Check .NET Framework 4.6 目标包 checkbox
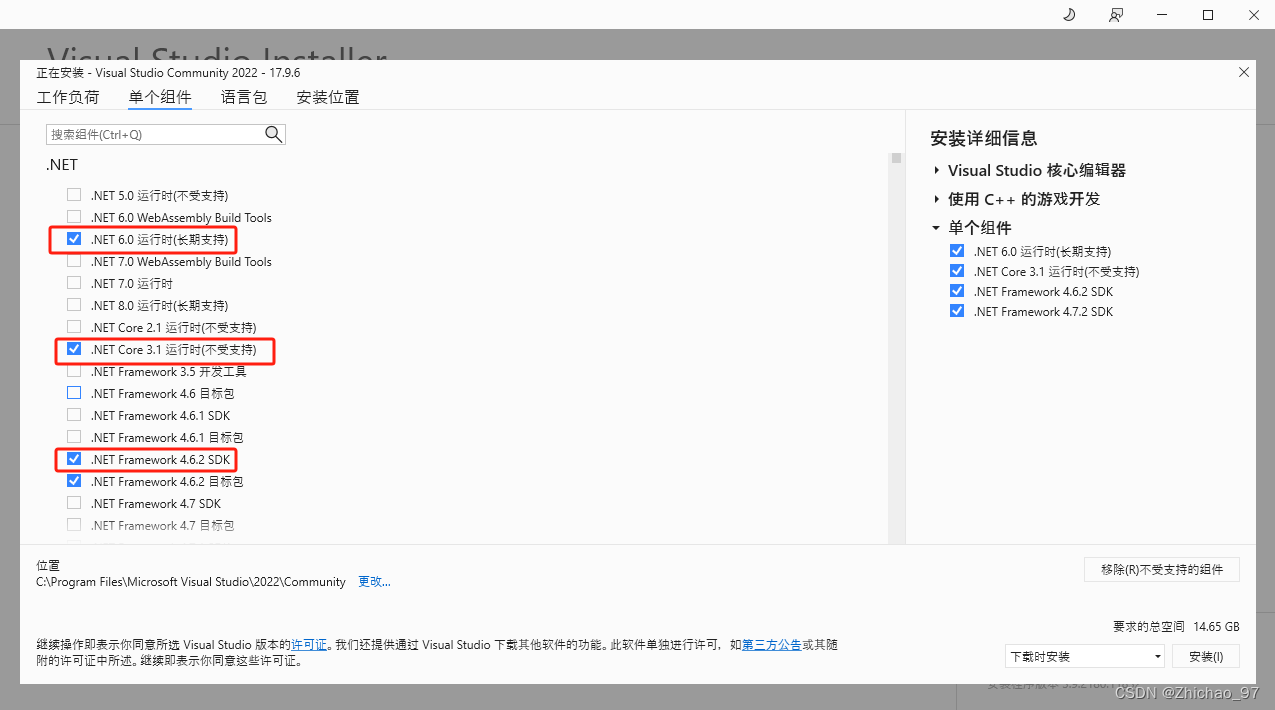Screen dimensions: 1275x710 [74, 393]
